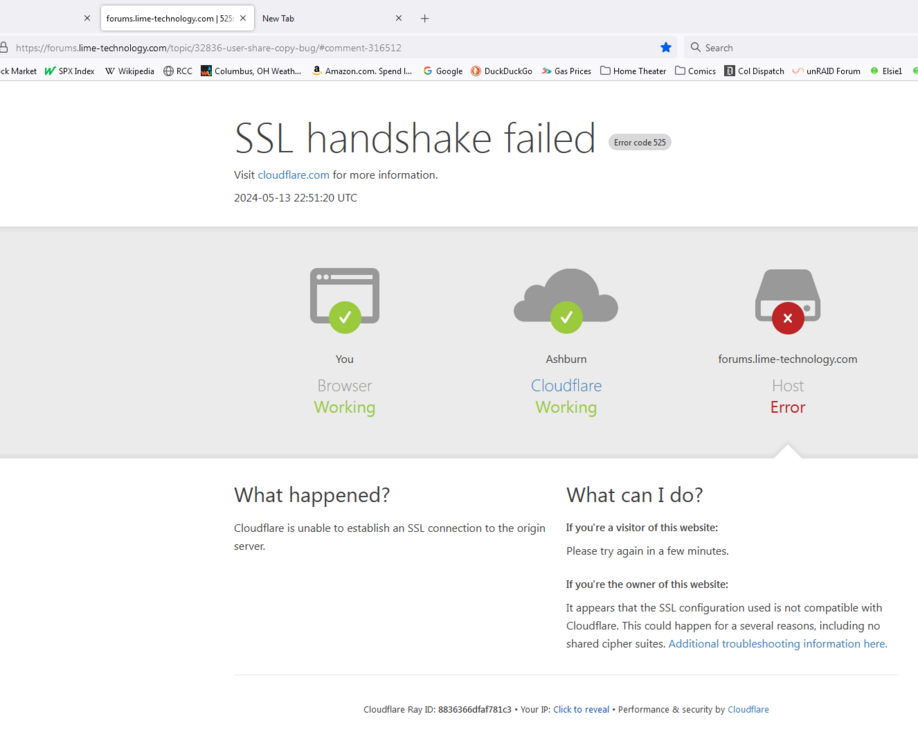This screenshot has width=918, height=750.
Task: Click the URL address bar
Action: tap(334, 47)
